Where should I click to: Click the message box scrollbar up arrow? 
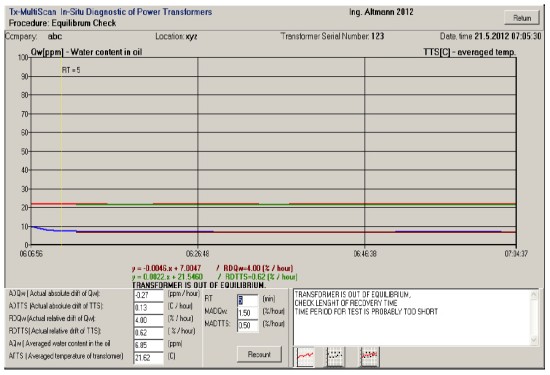(x=534, y=295)
